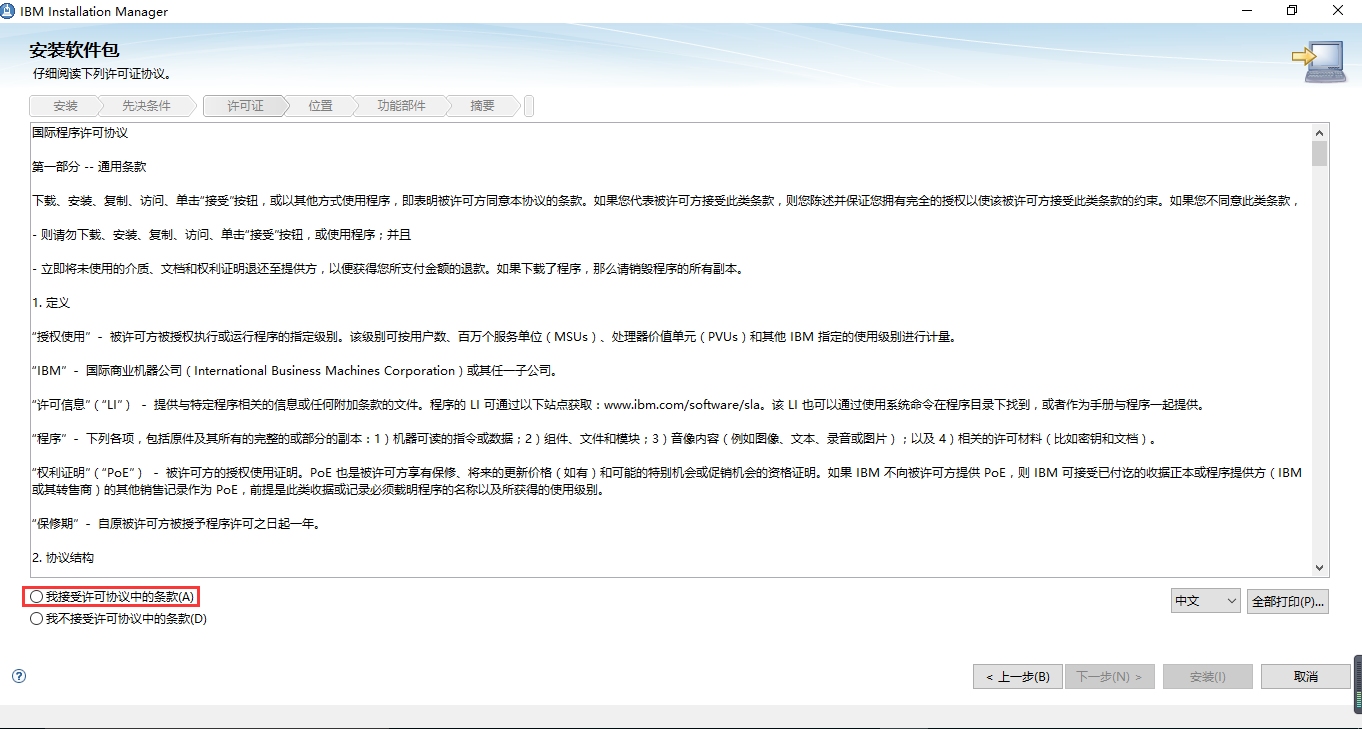
Task: Click the license text scrollbar down arrow
Action: point(1320,566)
